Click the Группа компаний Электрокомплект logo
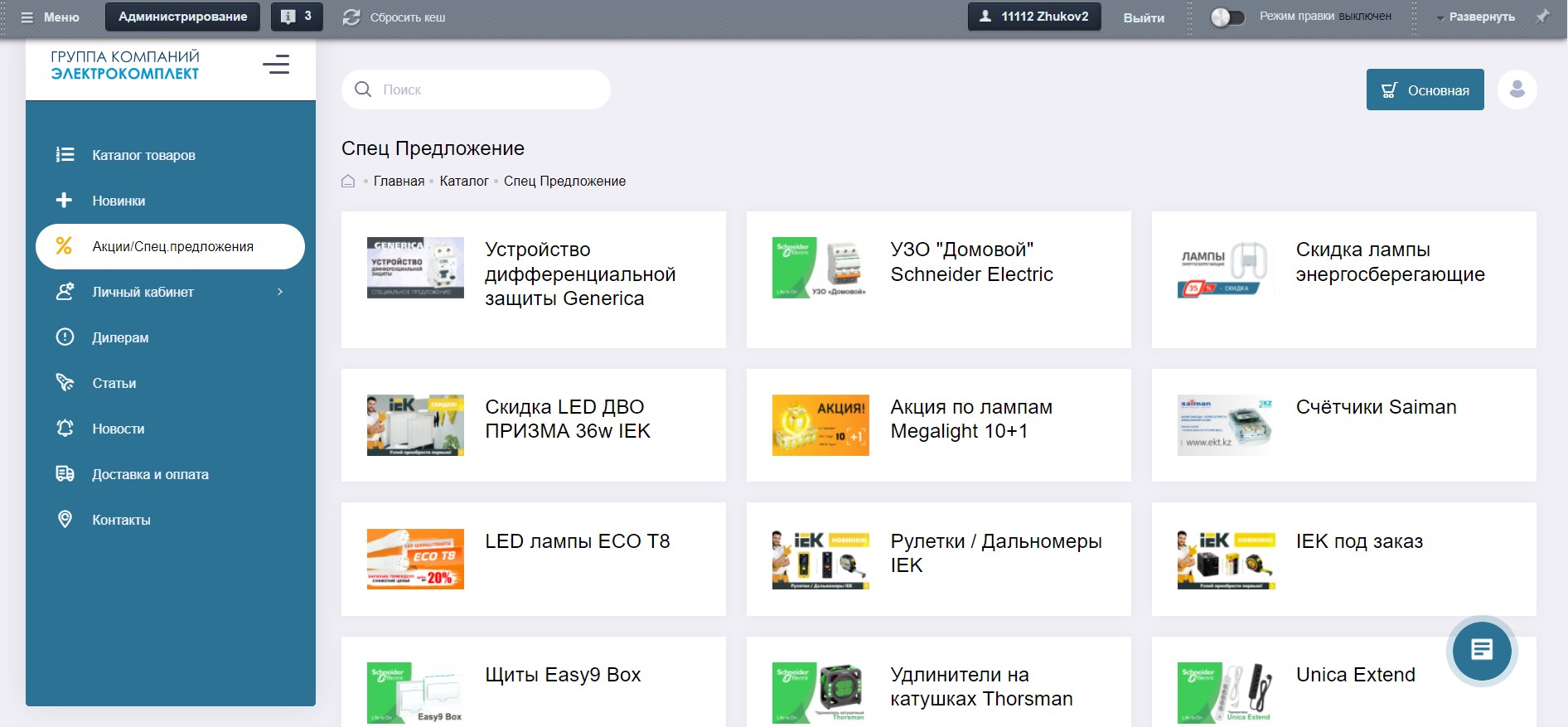 (125, 65)
